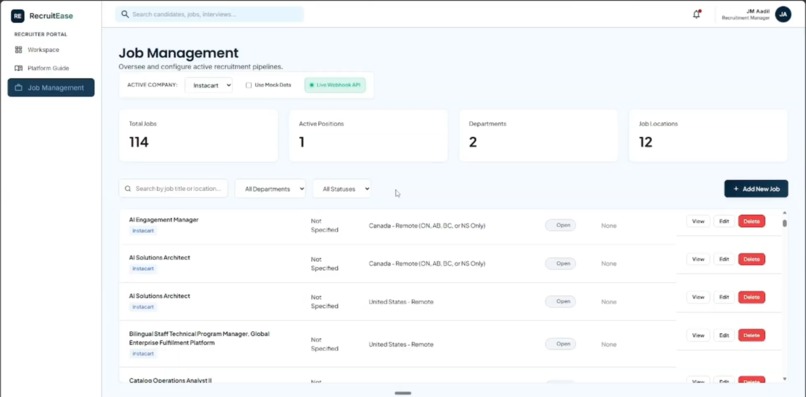Click the Bilingual Staff Technical Program Manager title
This screenshot has width=806, height=397.
pyautogui.click(x=199, y=338)
